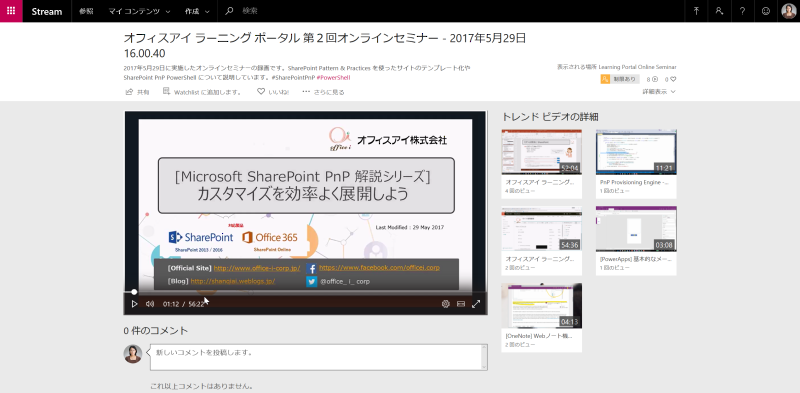
Task: Open the 04:13 OneNote video thumbnail
Action: (541, 306)
